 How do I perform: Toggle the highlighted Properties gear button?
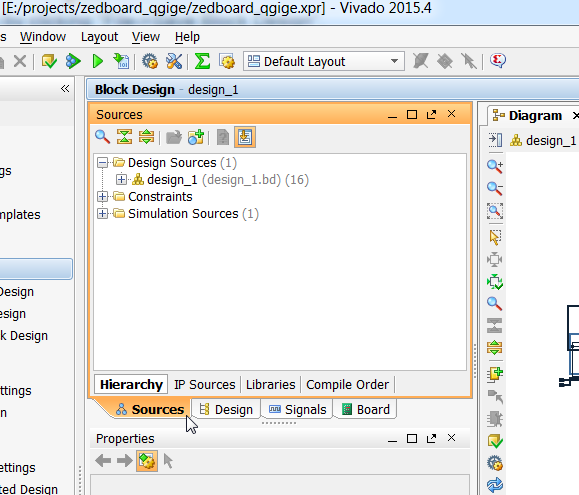pyautogui.click(x=147, y=461)
